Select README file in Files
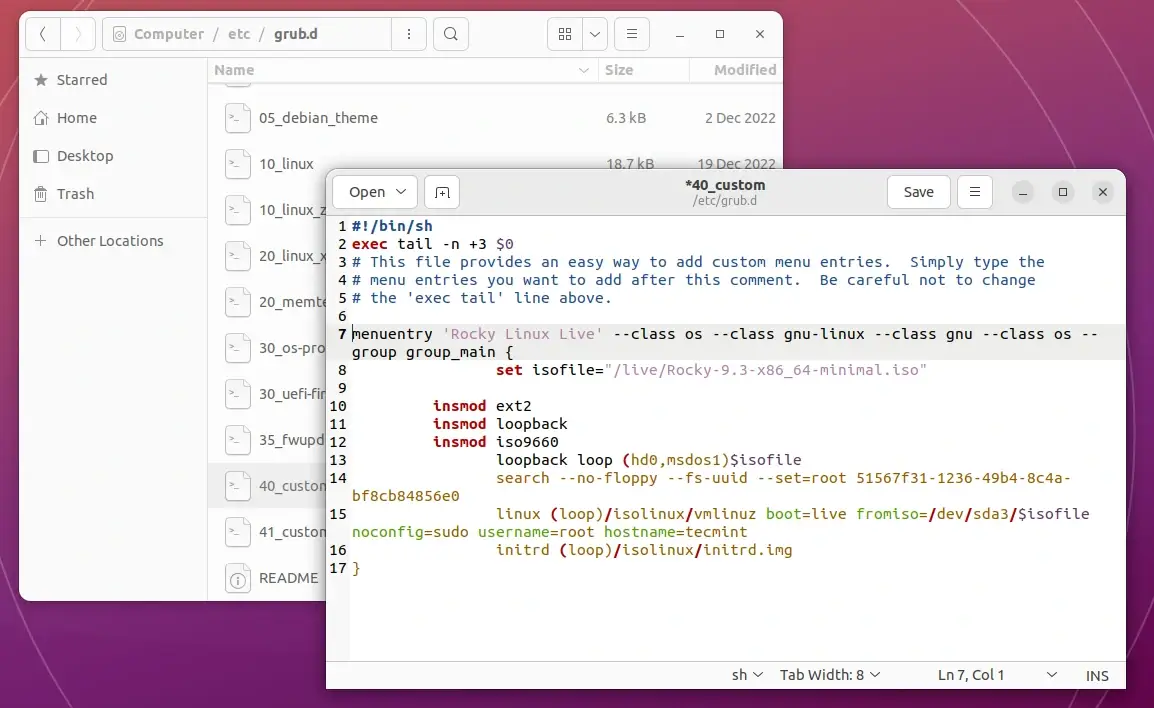The image size is (1154, 708). pos(288,578)
